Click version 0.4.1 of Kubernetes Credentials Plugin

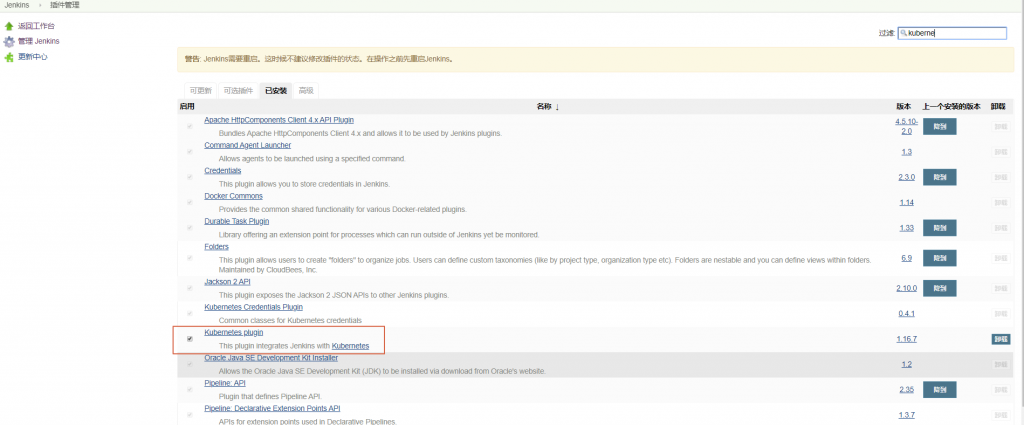coord(906,313)
